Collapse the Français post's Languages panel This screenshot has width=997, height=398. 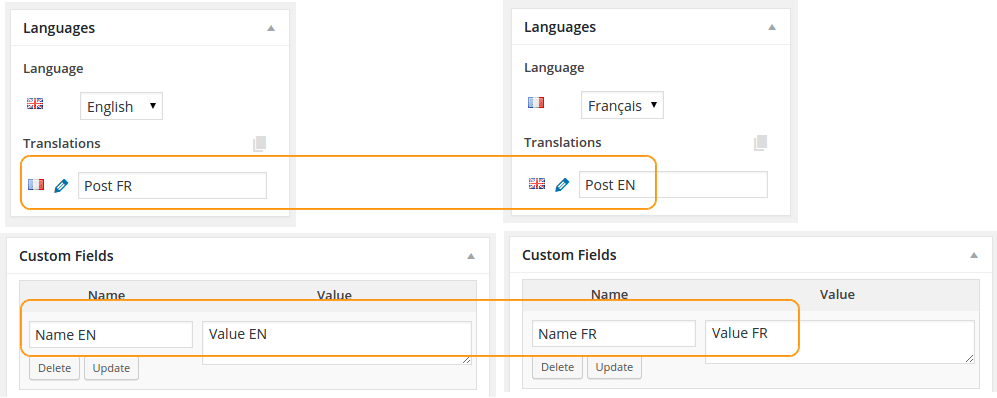click(x=772, y=27)
